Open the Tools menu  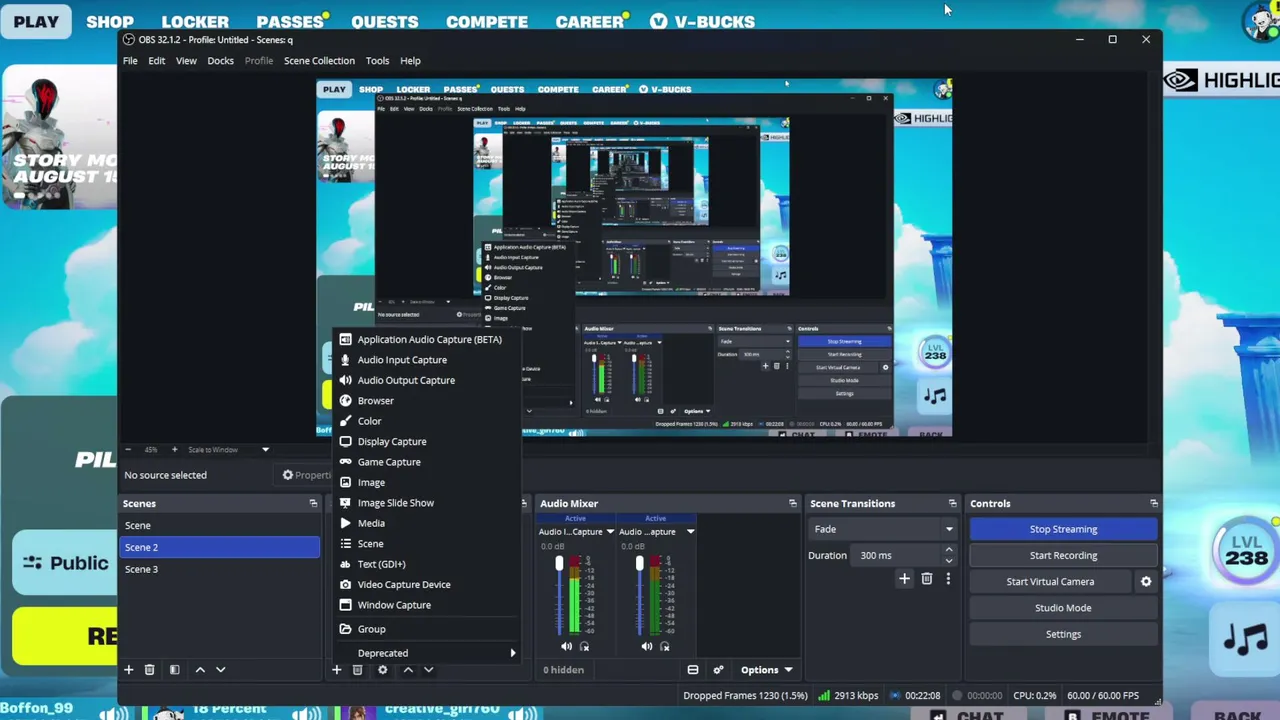(377, 61)
